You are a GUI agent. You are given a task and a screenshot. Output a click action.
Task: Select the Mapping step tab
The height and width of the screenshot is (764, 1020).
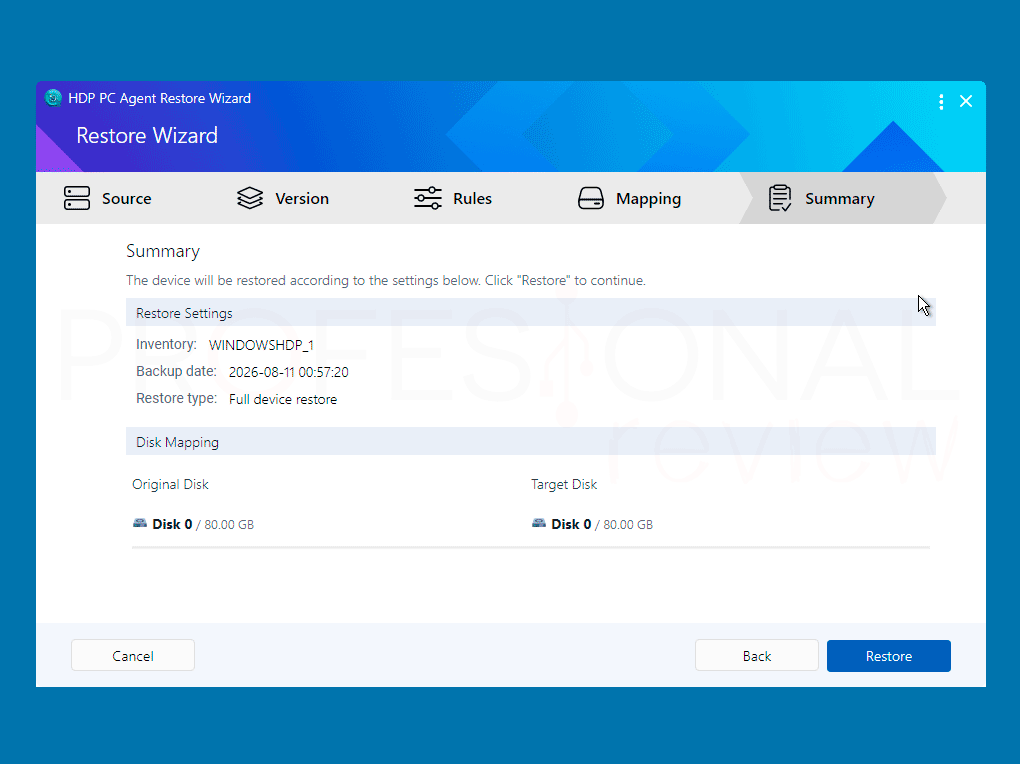coord(630,198)
